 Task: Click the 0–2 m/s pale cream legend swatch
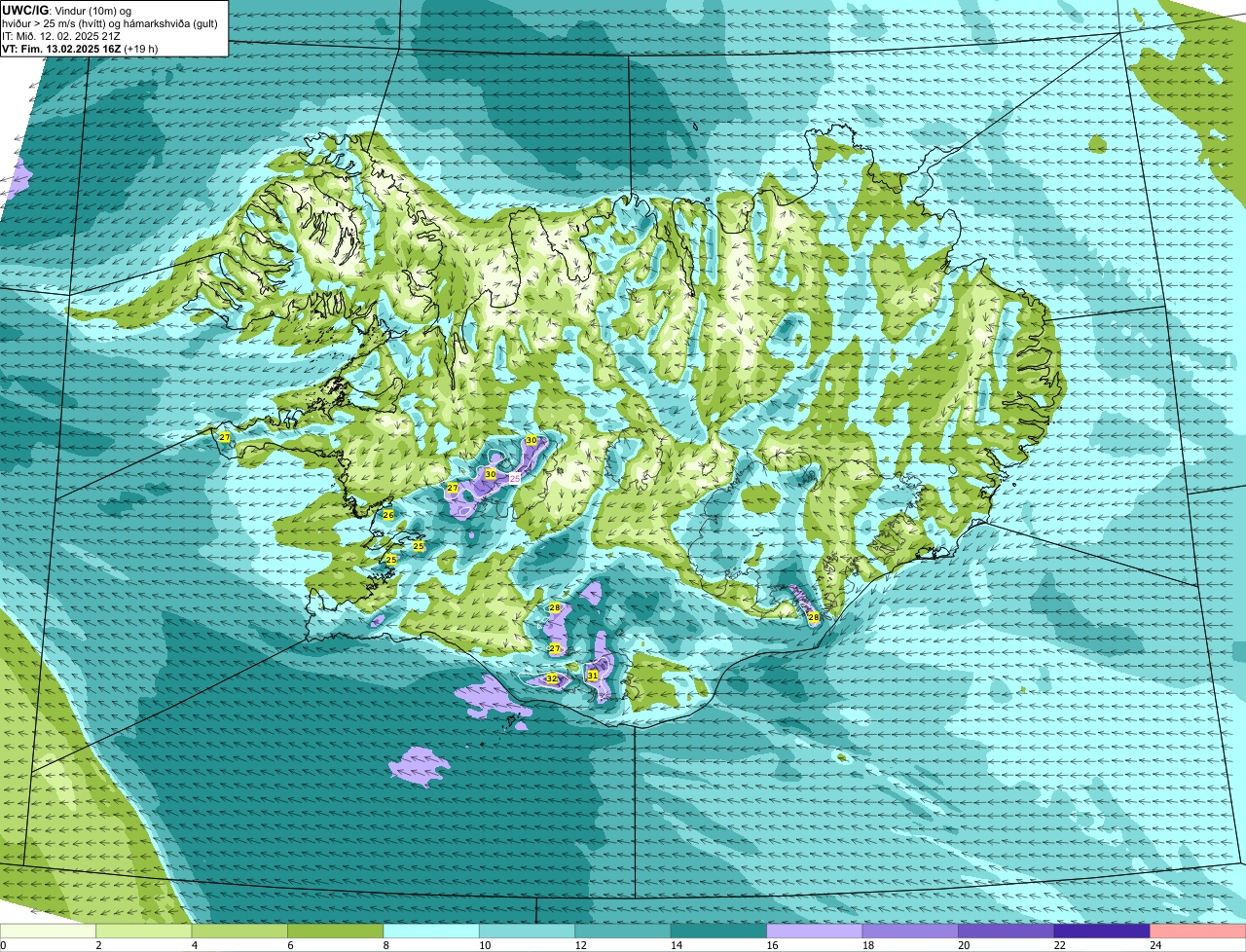pyautogui.click(x=49, y=931)
